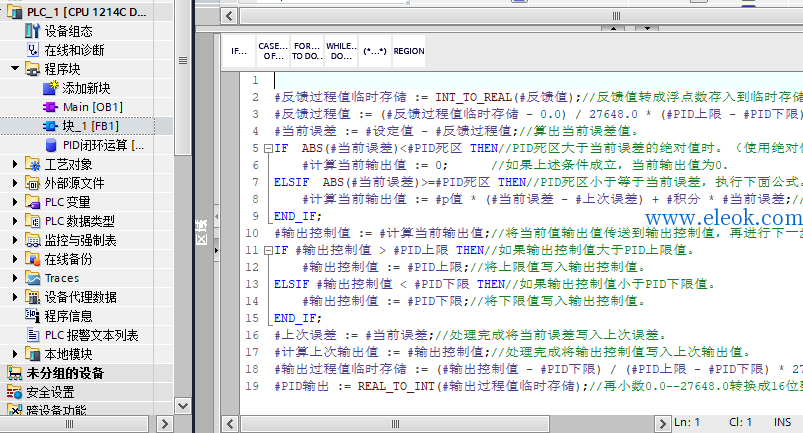Expand the Traces tree node
The image size is (803, 433).
[x=15, y=278]
